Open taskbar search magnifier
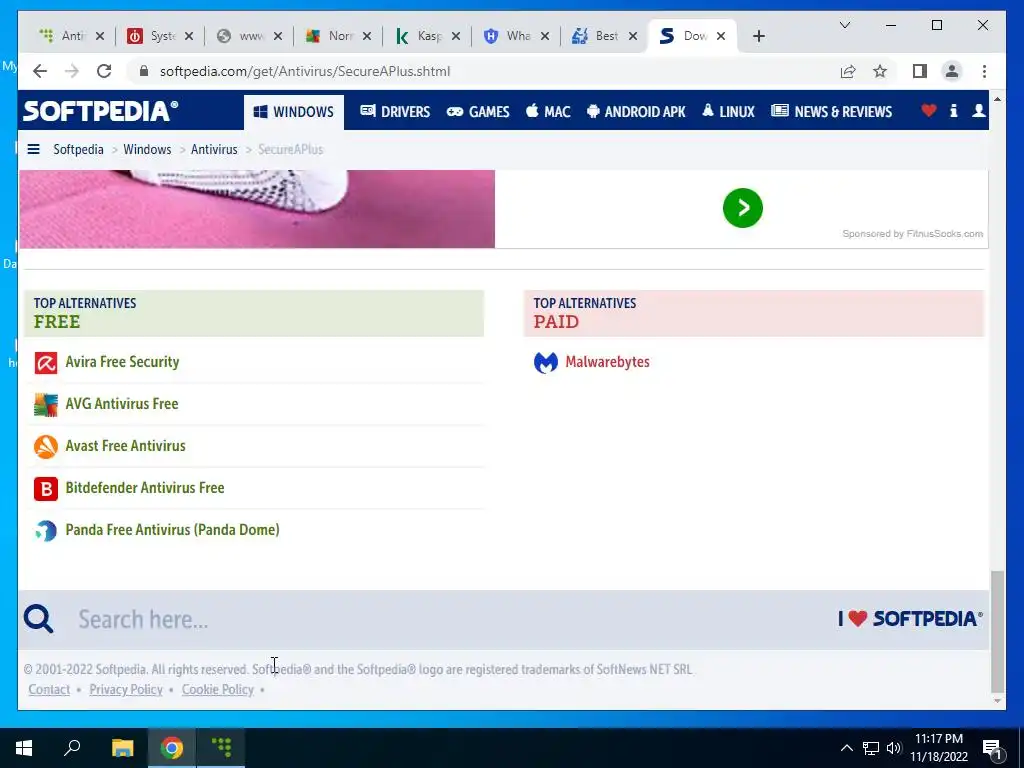The height and width of the screenshot is (768, 1024). pos(72,748)
